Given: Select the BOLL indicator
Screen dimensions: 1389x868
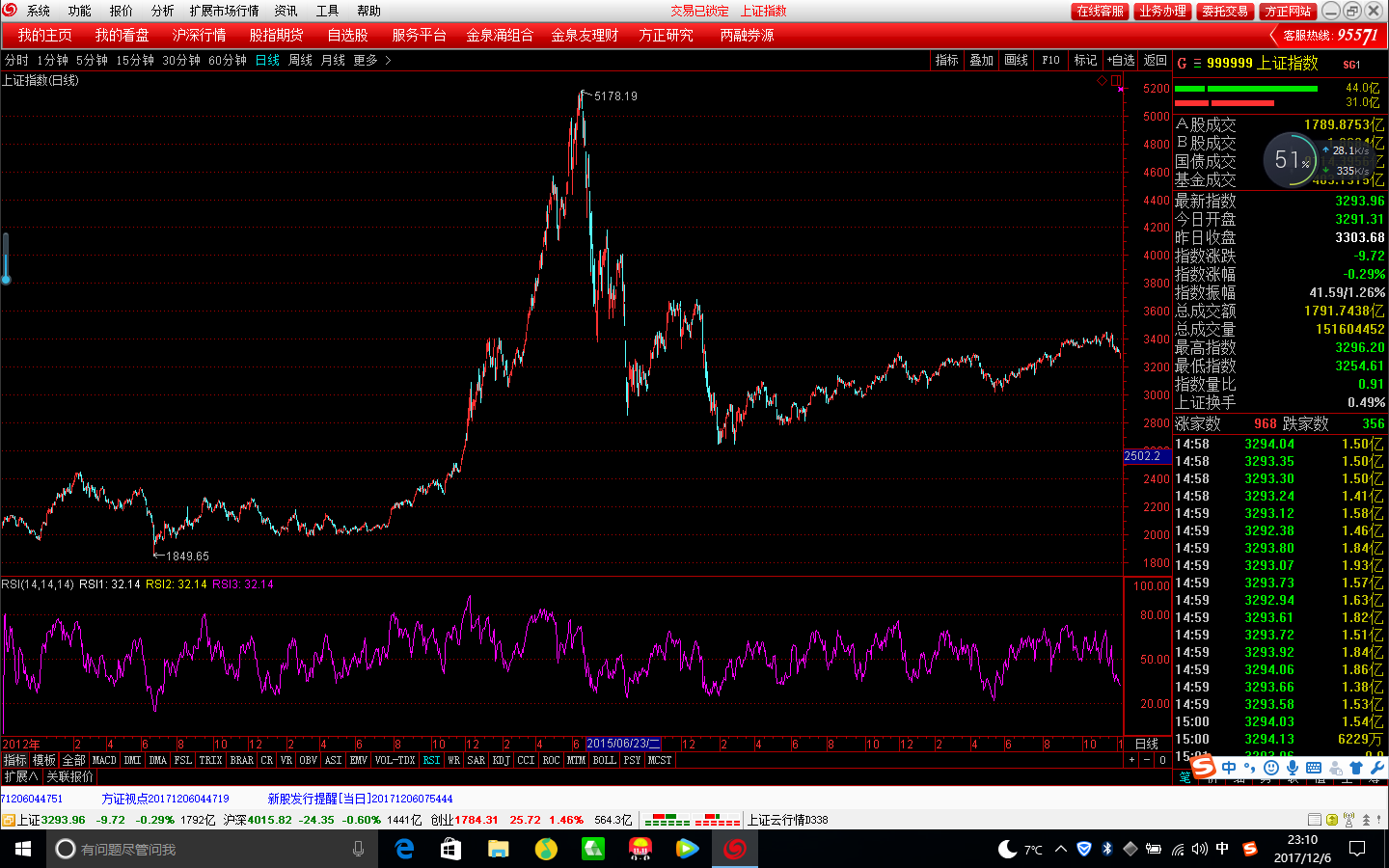Looking at the screenshot, I should click(x=604, y=760).
